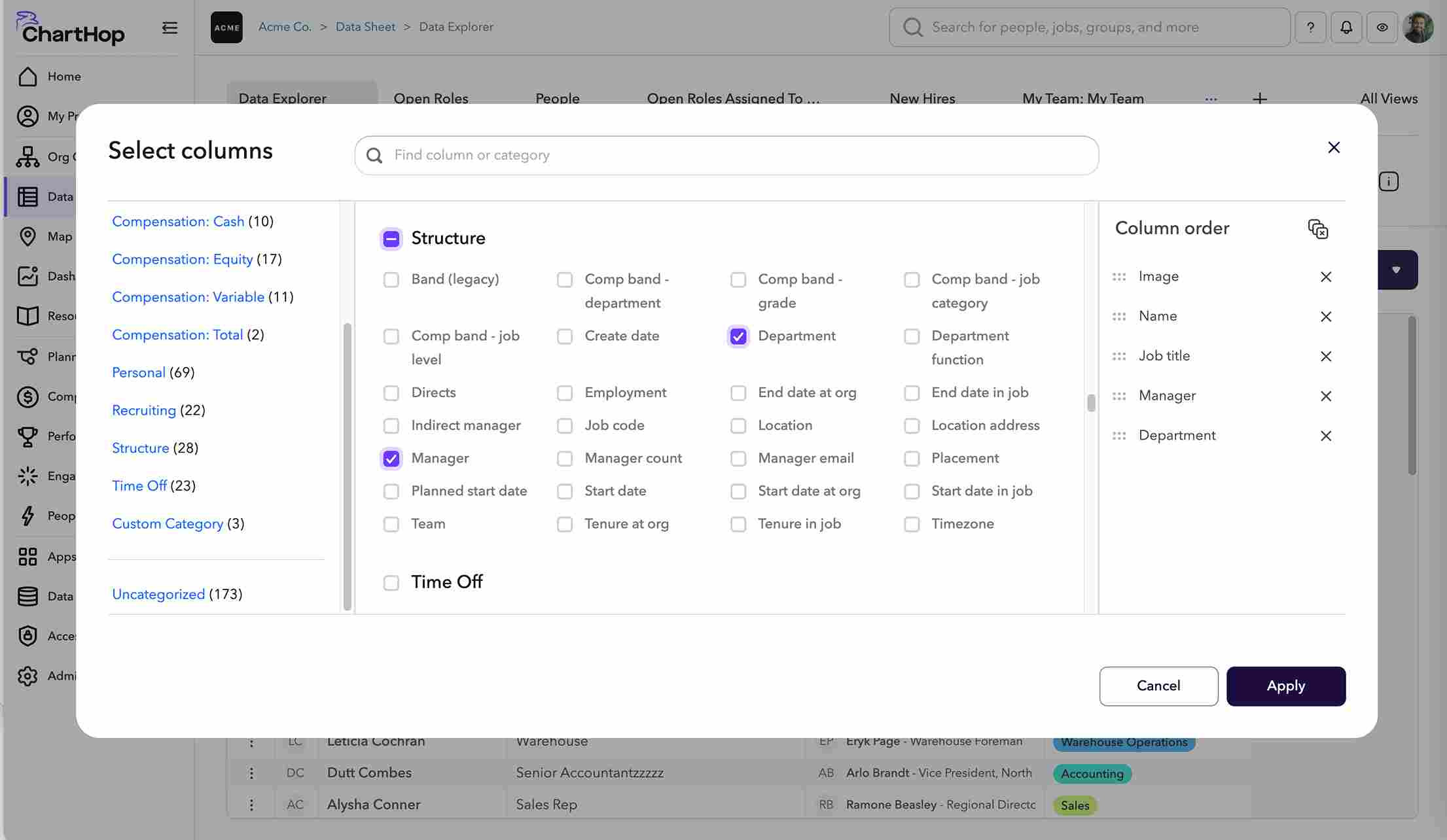This screenshot has width=1447, height=840.
Task: Click the help question mark icon
Action: click(x=1310, y=27)
